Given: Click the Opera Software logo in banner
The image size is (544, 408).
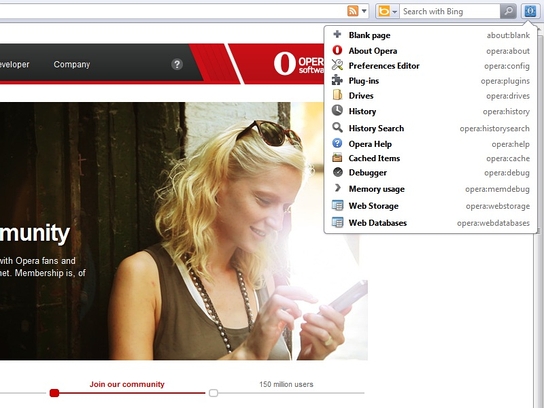Looking at the screenshot, I should (299, 63).
